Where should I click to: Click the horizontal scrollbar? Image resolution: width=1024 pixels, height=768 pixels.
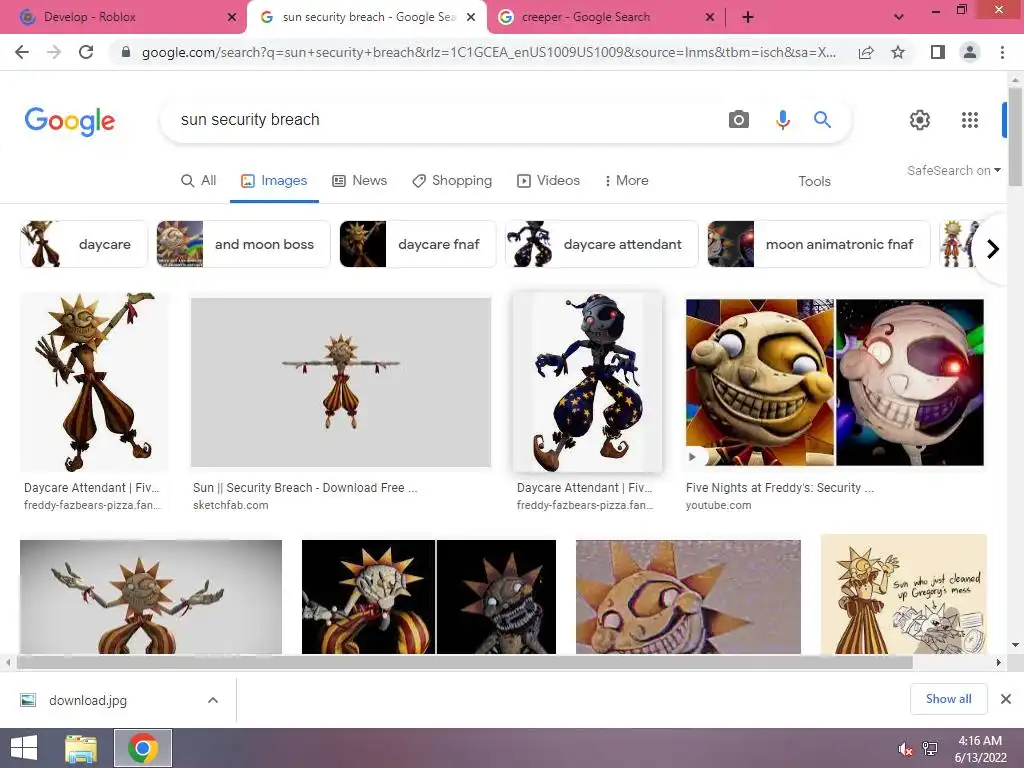pyautogui.click(x=464, y=662)
